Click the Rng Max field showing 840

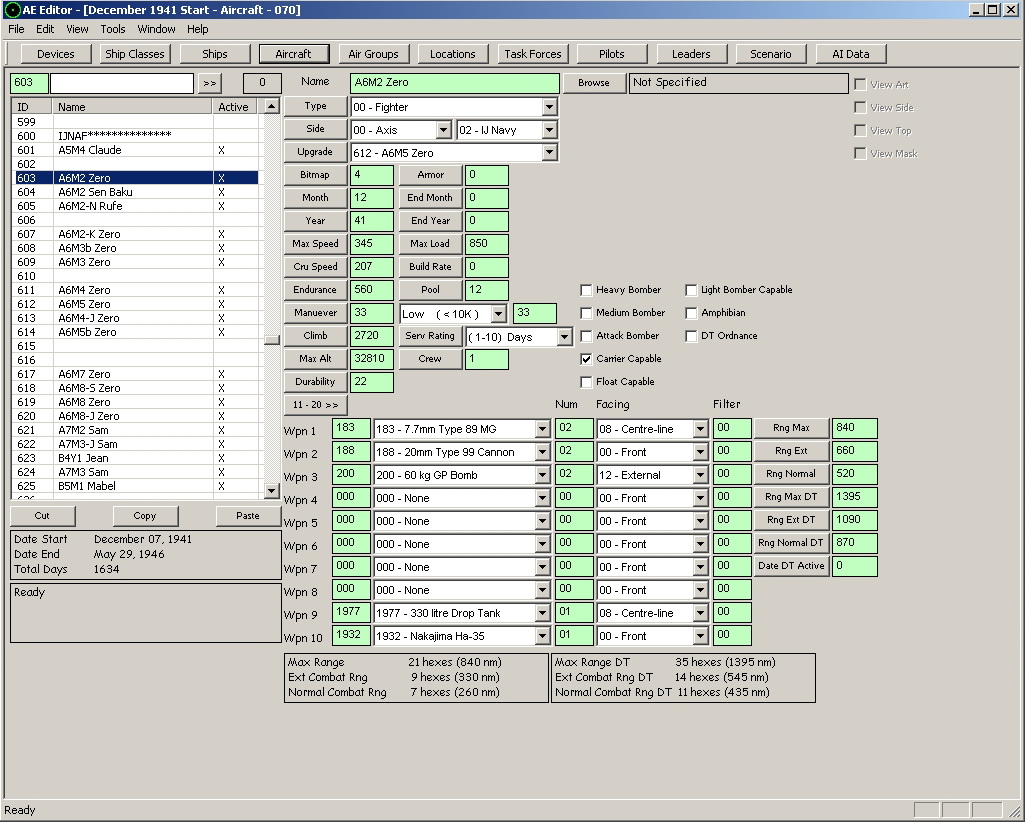coord(854,428)
